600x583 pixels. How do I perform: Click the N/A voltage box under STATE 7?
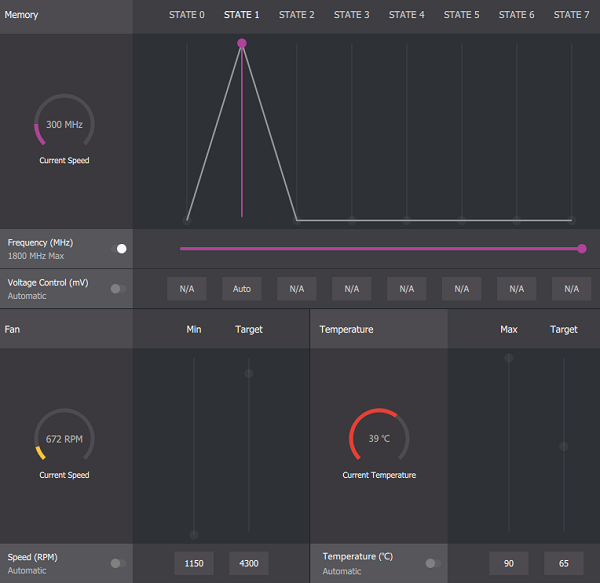pos(571,289)
